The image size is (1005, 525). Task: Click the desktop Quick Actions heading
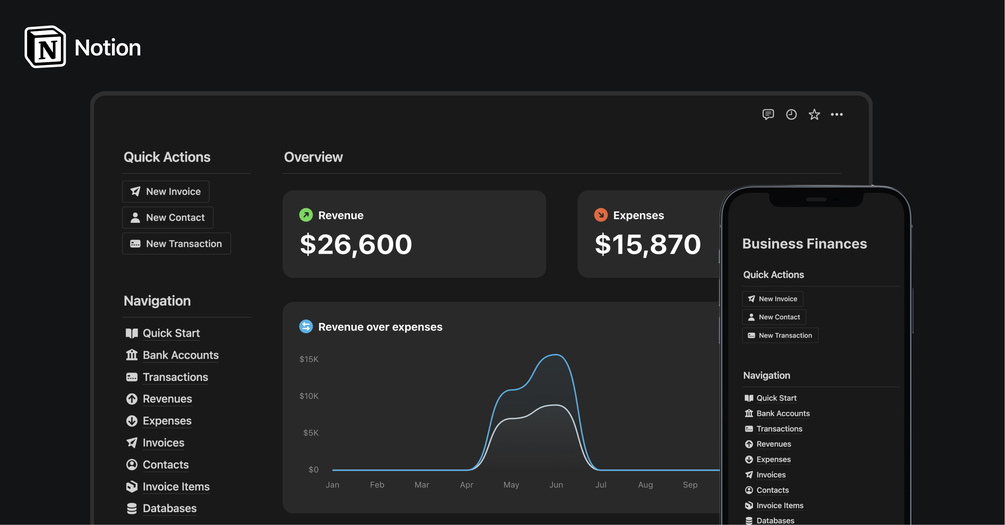(167, 157)
